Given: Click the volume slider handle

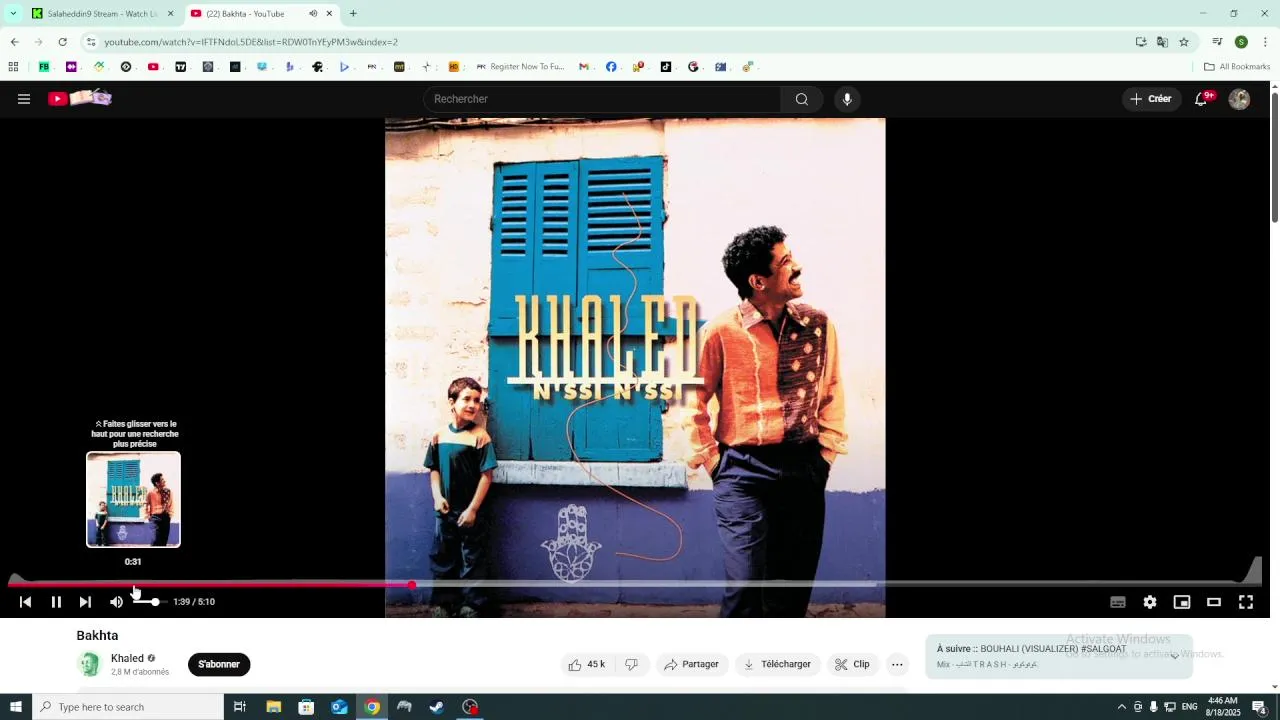Looking at the screenshot, I should tap(155, 602).
